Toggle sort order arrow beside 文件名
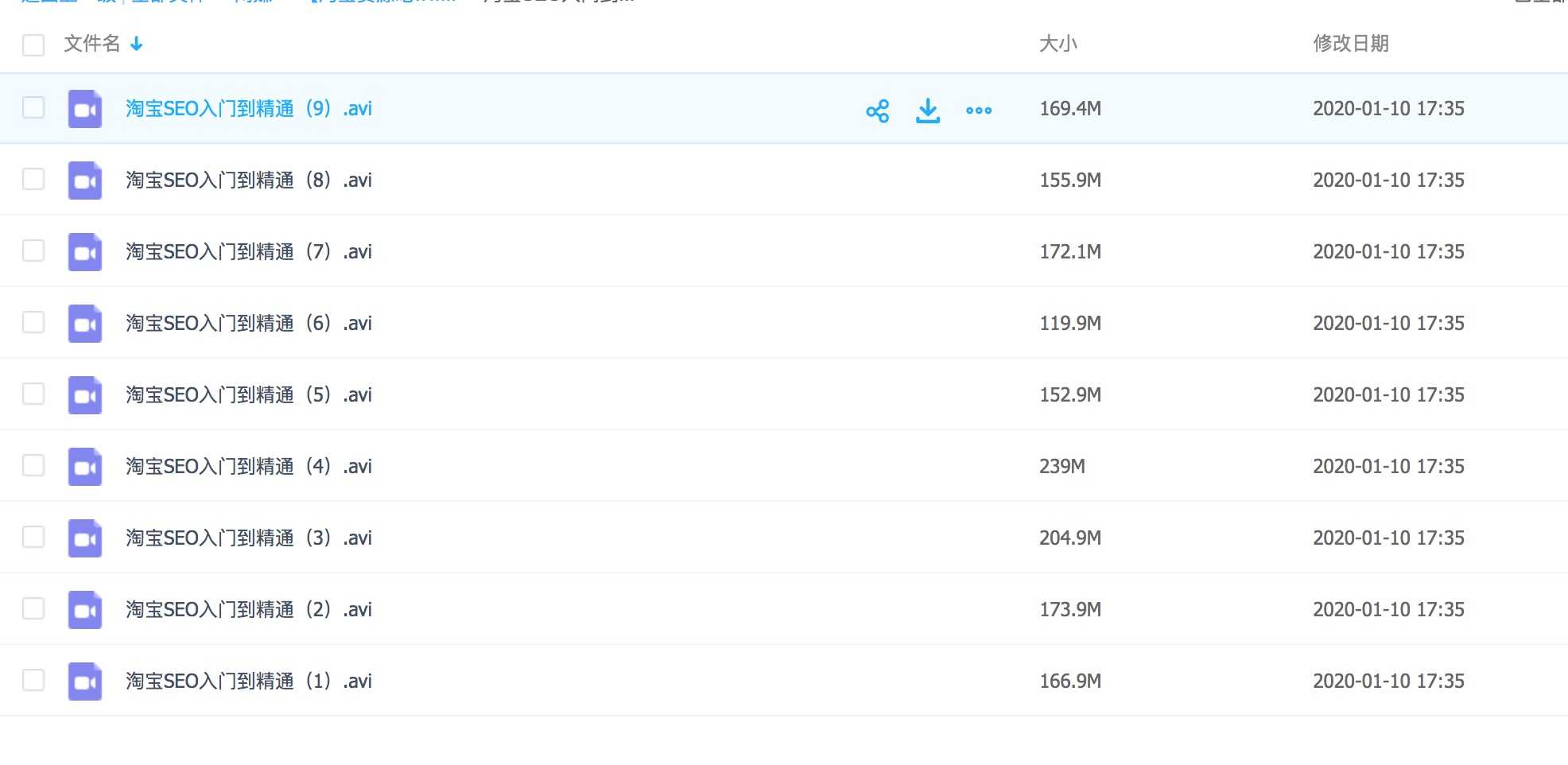 (137, 44)
